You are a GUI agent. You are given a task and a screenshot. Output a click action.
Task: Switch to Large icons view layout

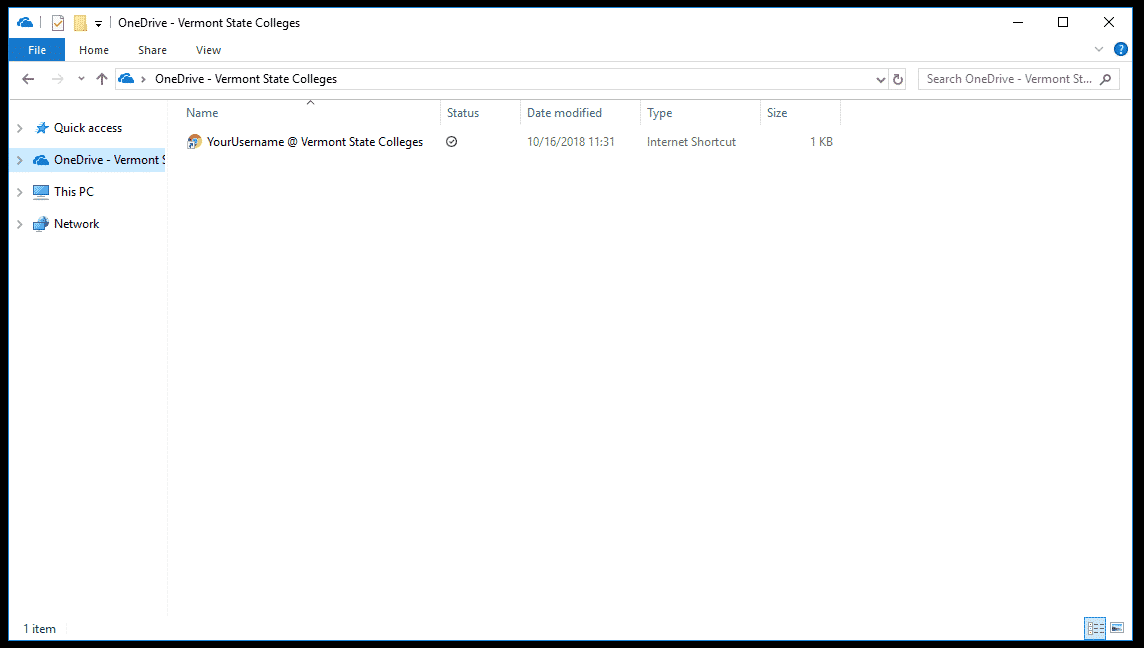click(1117, 628)
